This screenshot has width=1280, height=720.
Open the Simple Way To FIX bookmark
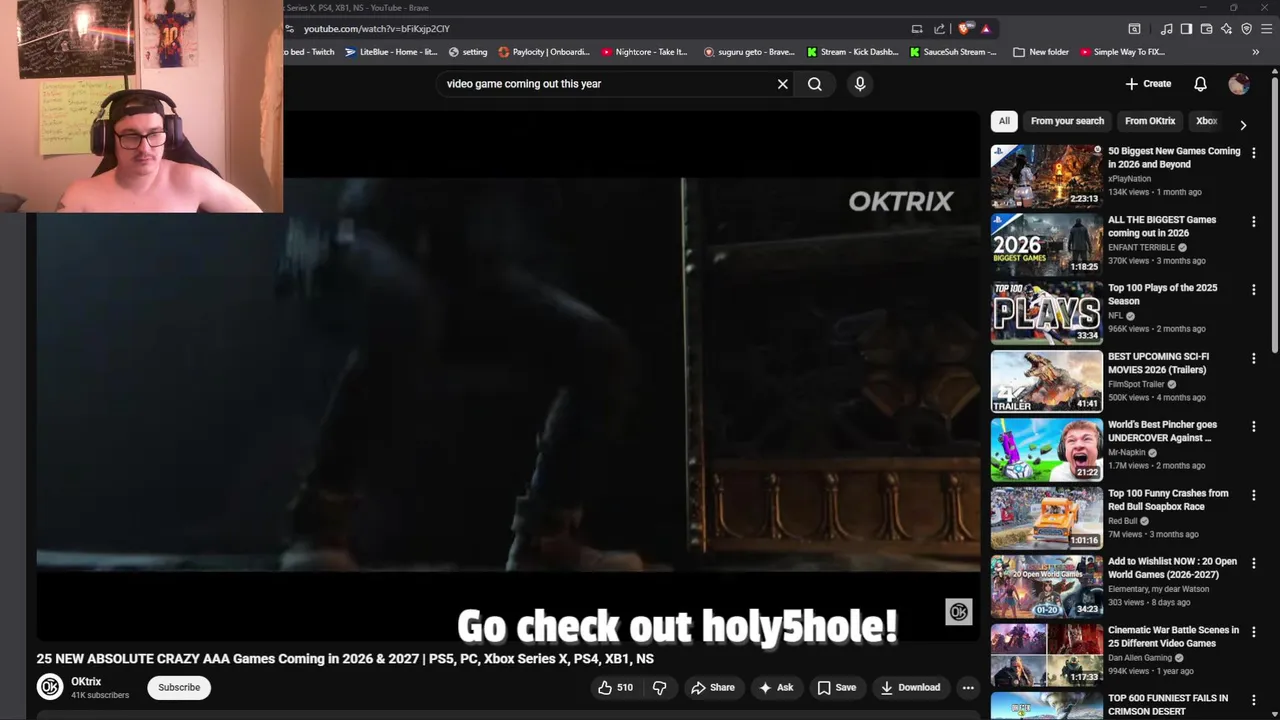click(x=1122, y=52)
